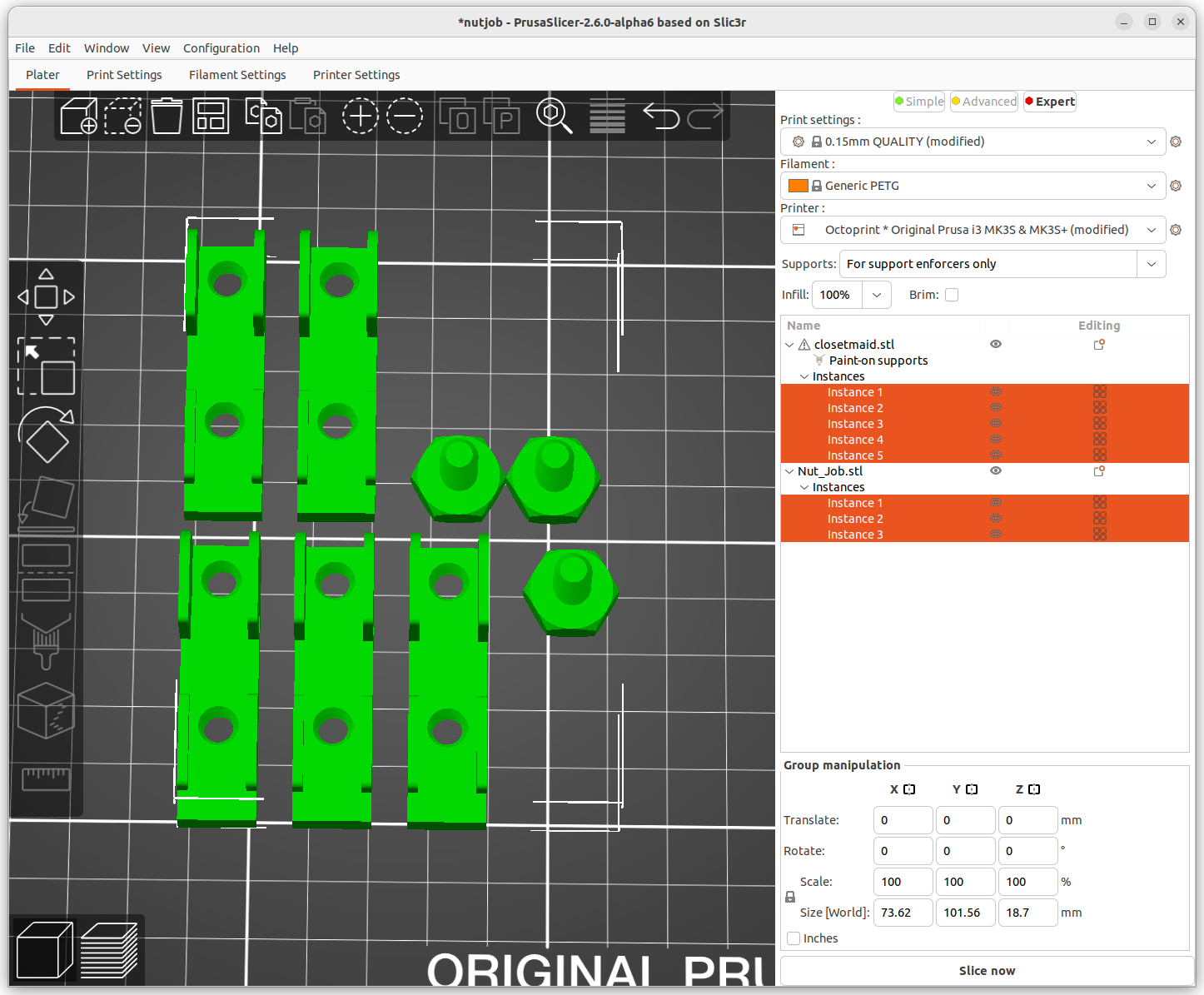The image size is (1204, 995).
Task: Open the Supports dropdown
Action: point(1152,264)
